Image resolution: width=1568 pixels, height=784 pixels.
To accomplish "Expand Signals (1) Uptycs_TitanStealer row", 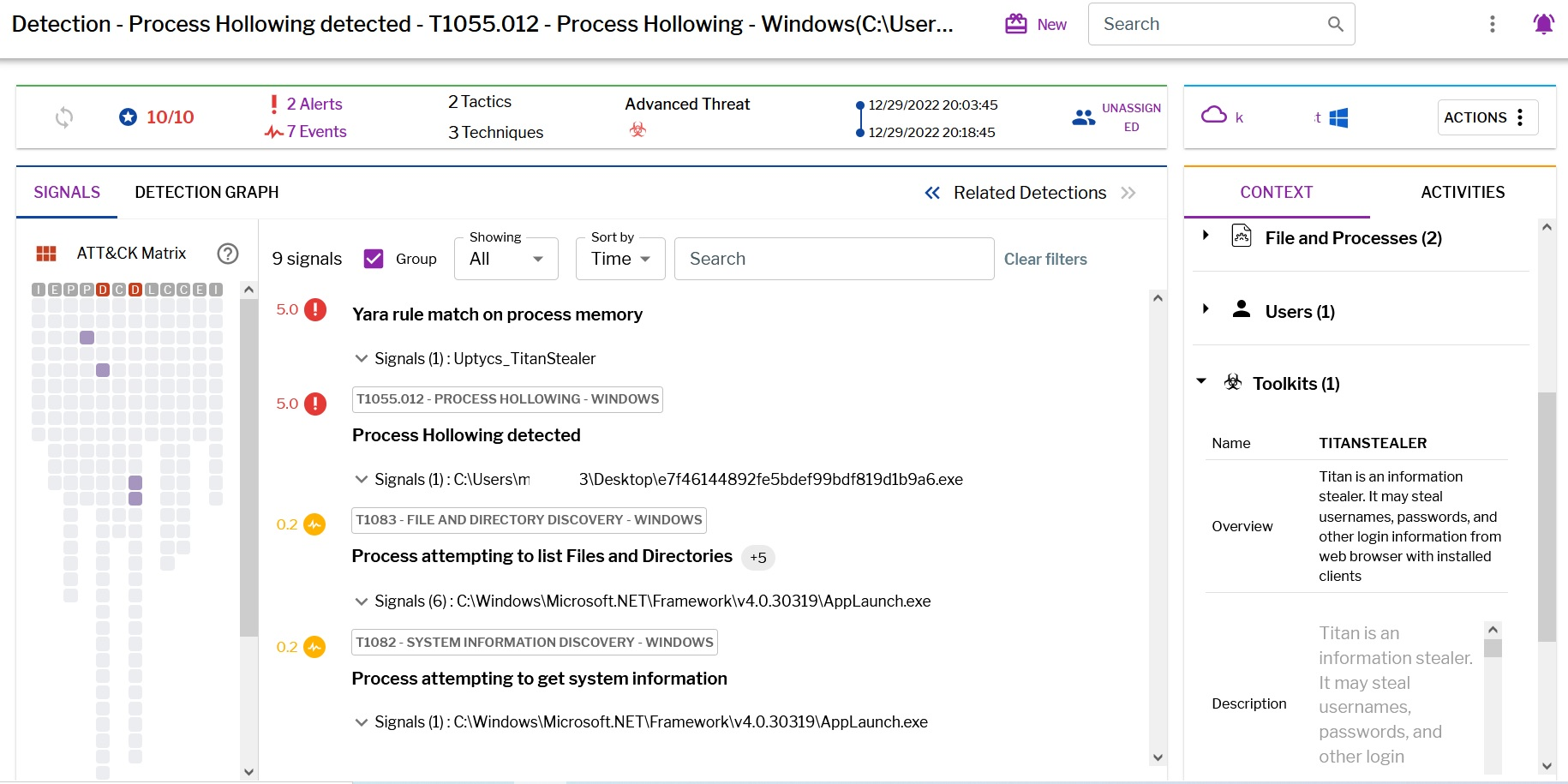I will coord(362,359).
